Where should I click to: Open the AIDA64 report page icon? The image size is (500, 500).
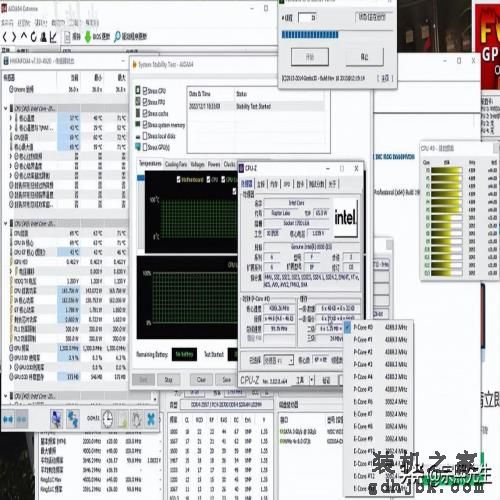tap(67, 37)
